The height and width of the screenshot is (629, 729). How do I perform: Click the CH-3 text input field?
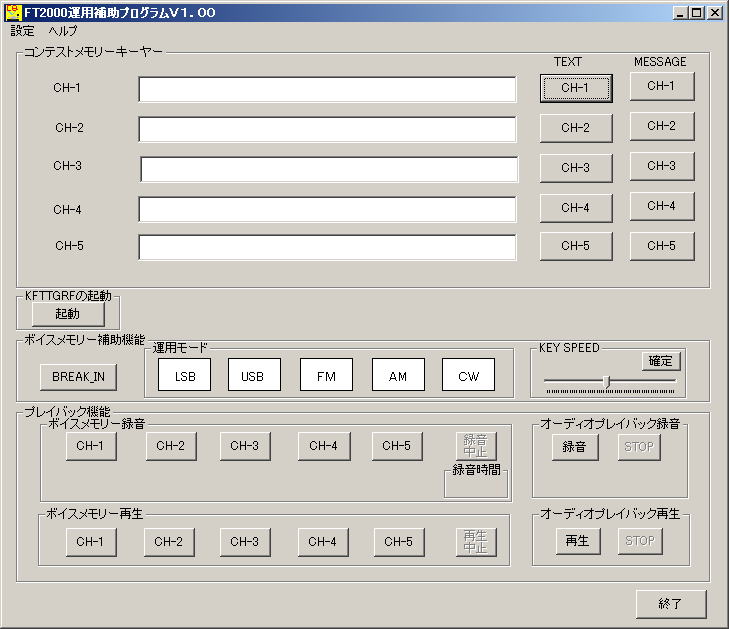point(329,169)
